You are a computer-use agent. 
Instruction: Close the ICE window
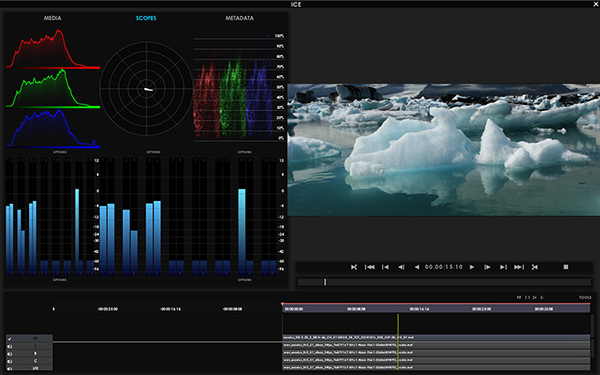pos(596,4)
